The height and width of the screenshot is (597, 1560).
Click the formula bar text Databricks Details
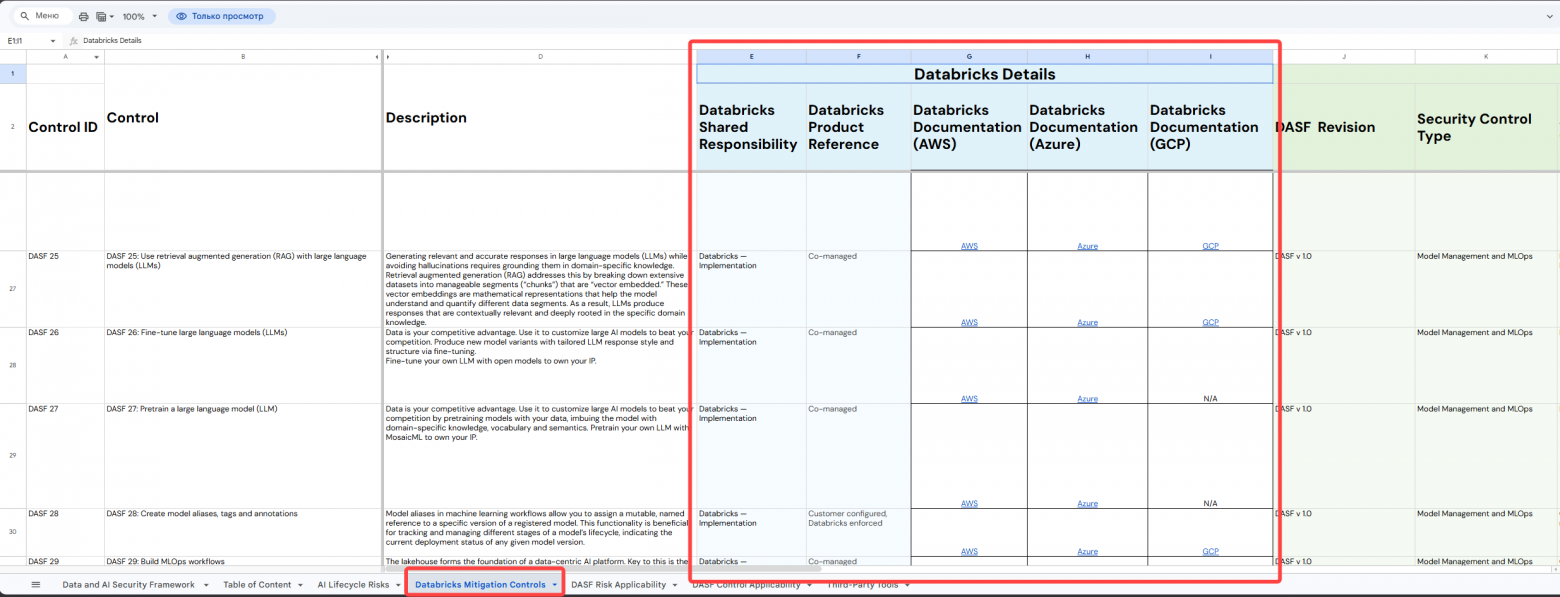coord(112,41)
